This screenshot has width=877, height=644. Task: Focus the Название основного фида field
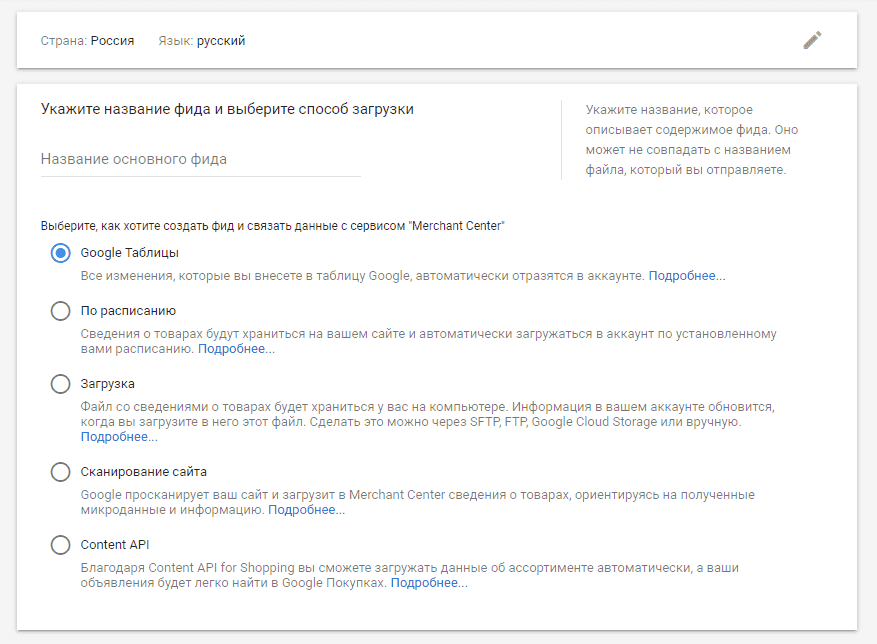click(x=200, y=160)
